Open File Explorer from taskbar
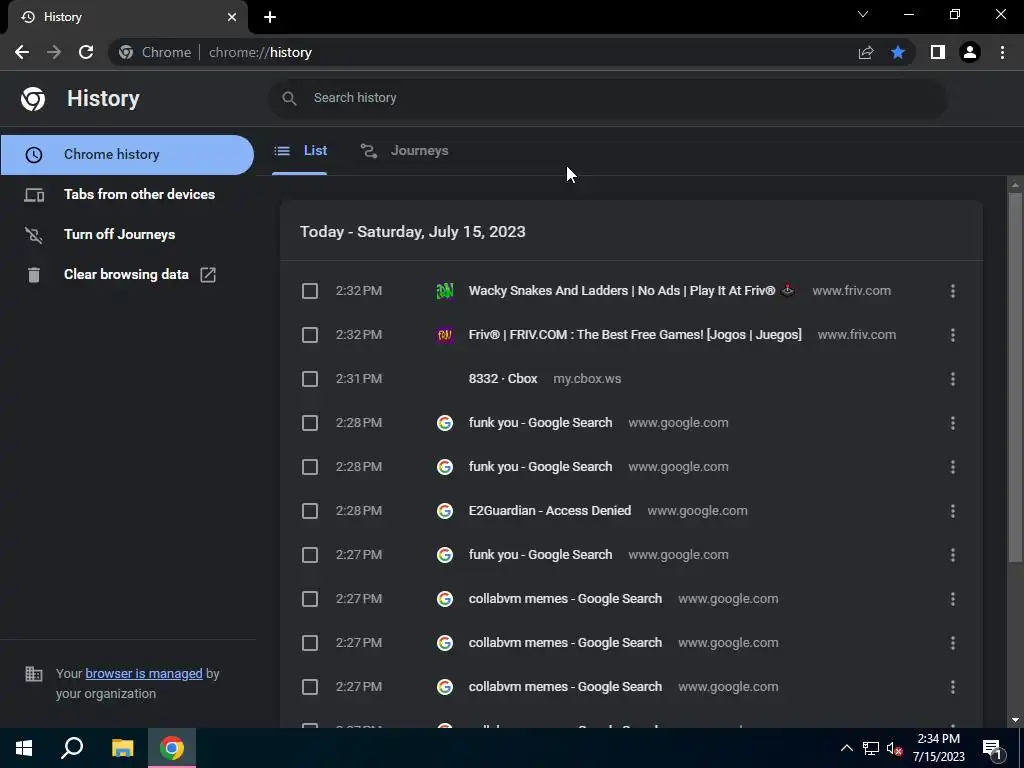 click(122, 748)
